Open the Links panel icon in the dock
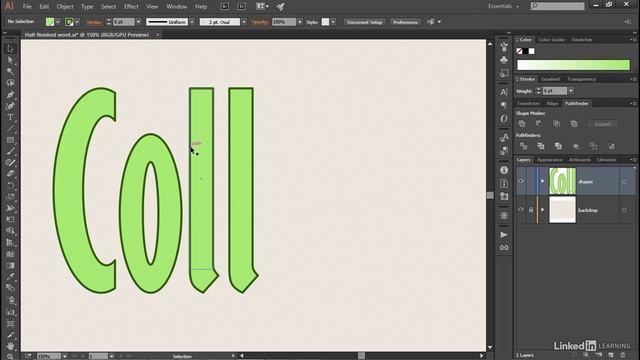This screenshot has width=640, height=360. (504, 248)
